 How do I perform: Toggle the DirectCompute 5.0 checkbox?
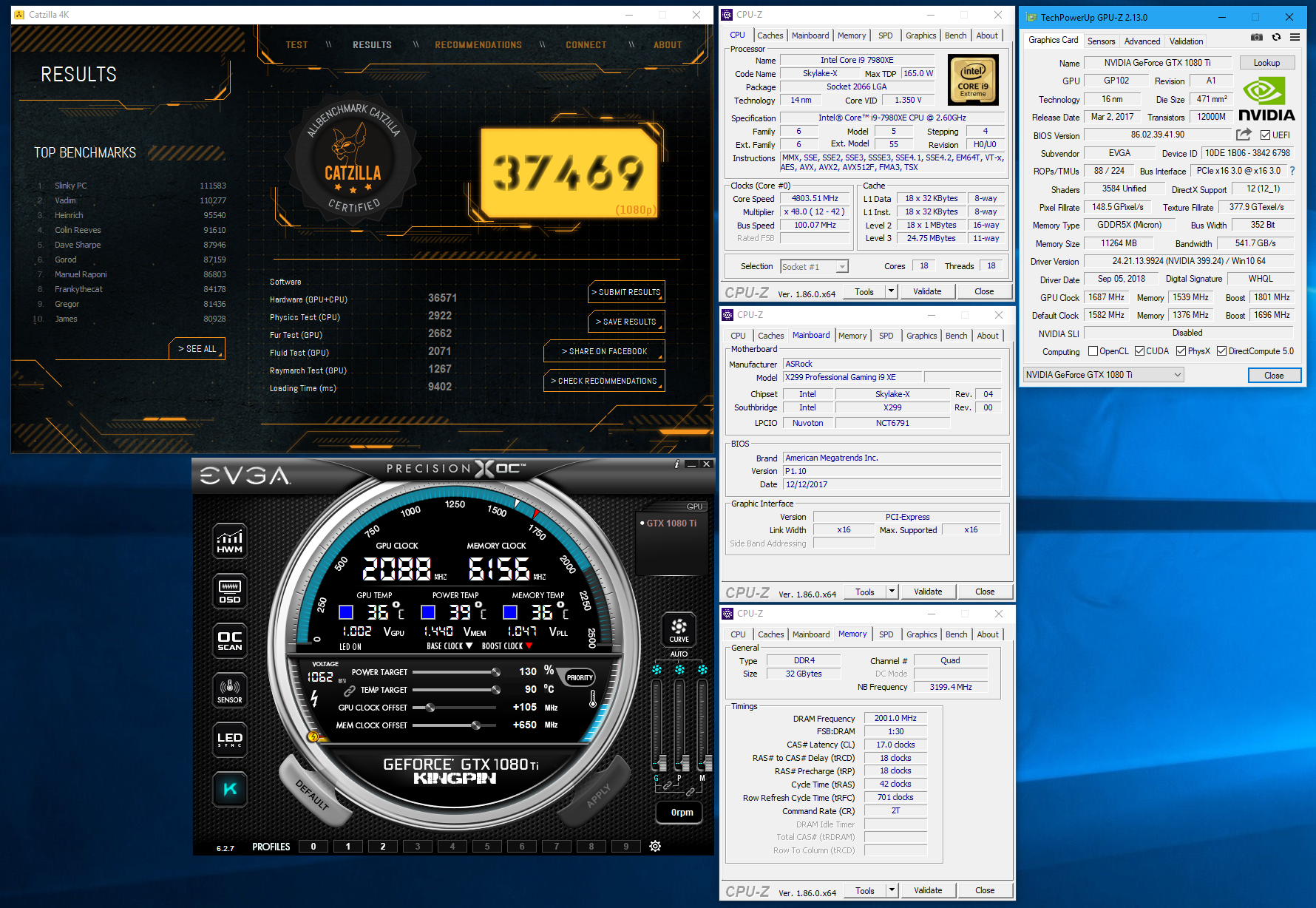[x=1221, y=351]
